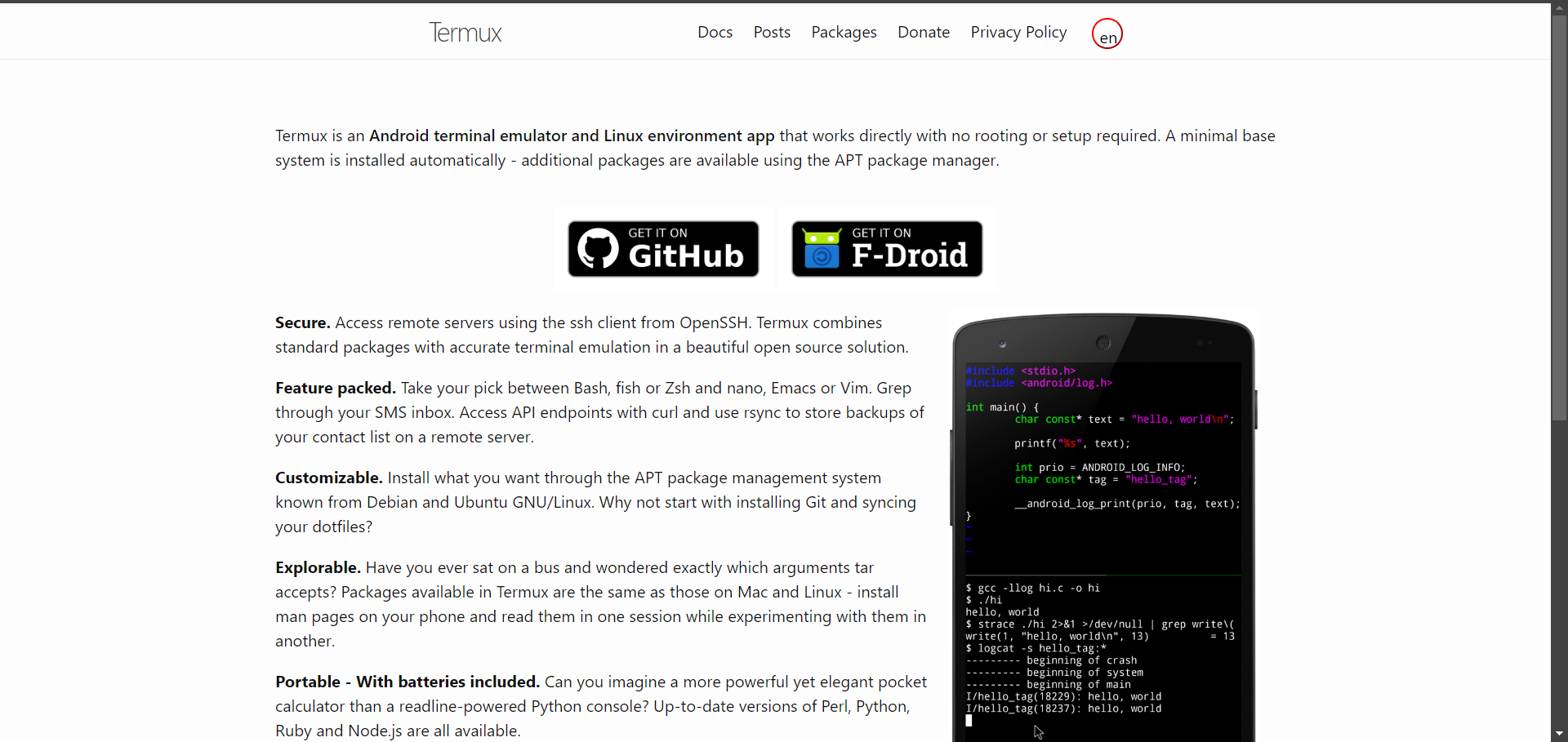The width and height of the screenshot is (1568, 742).
Task: Open the Posts page
Action: pyautogui.click(x=772, y=33)
